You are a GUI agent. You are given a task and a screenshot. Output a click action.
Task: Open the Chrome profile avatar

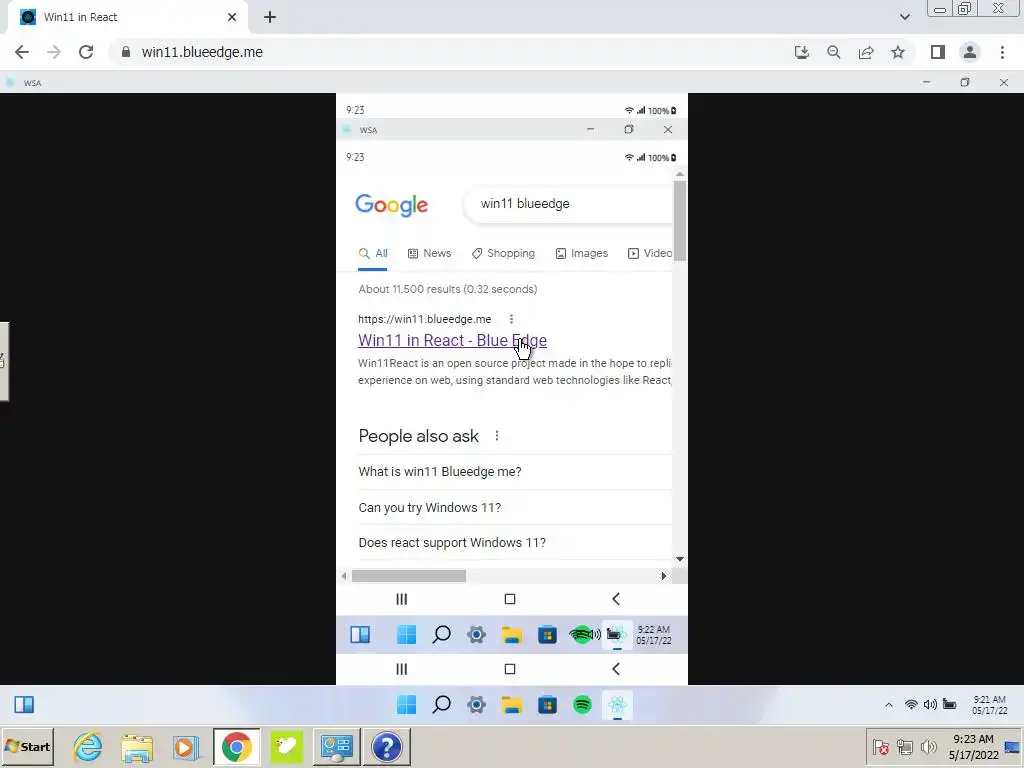tap(970, 52)
